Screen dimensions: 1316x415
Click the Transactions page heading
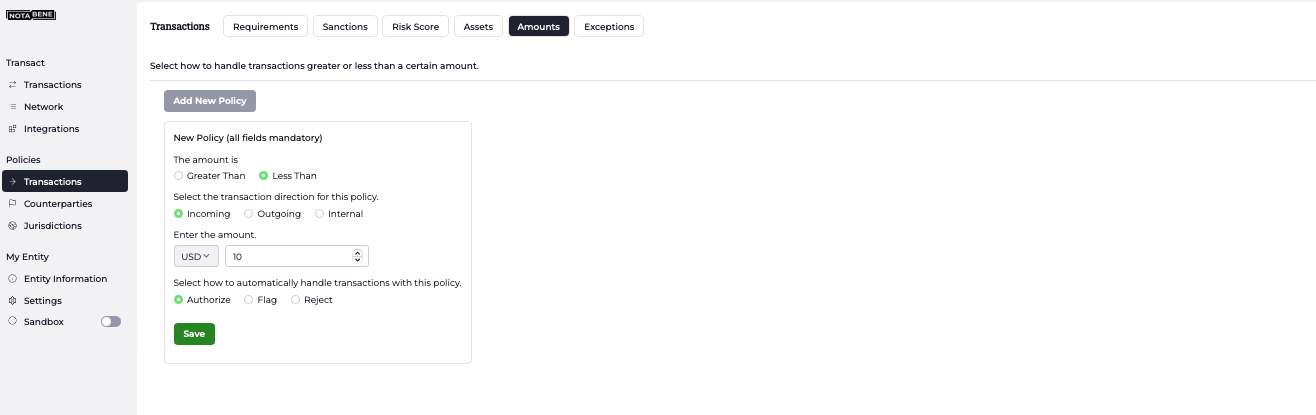pos(180,27)
